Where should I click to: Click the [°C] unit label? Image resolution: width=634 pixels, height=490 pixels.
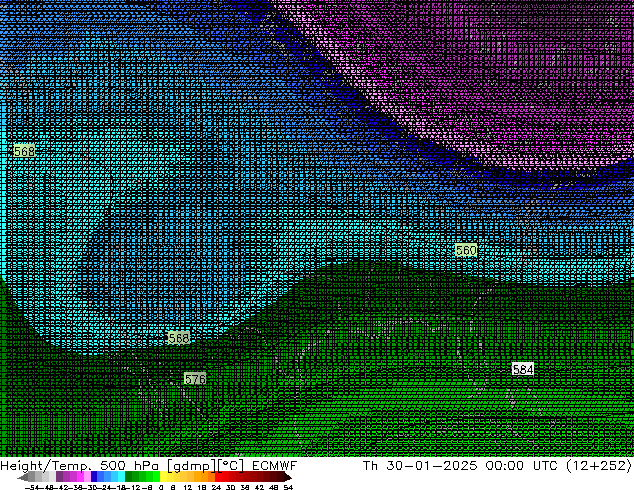coord(231,466)
